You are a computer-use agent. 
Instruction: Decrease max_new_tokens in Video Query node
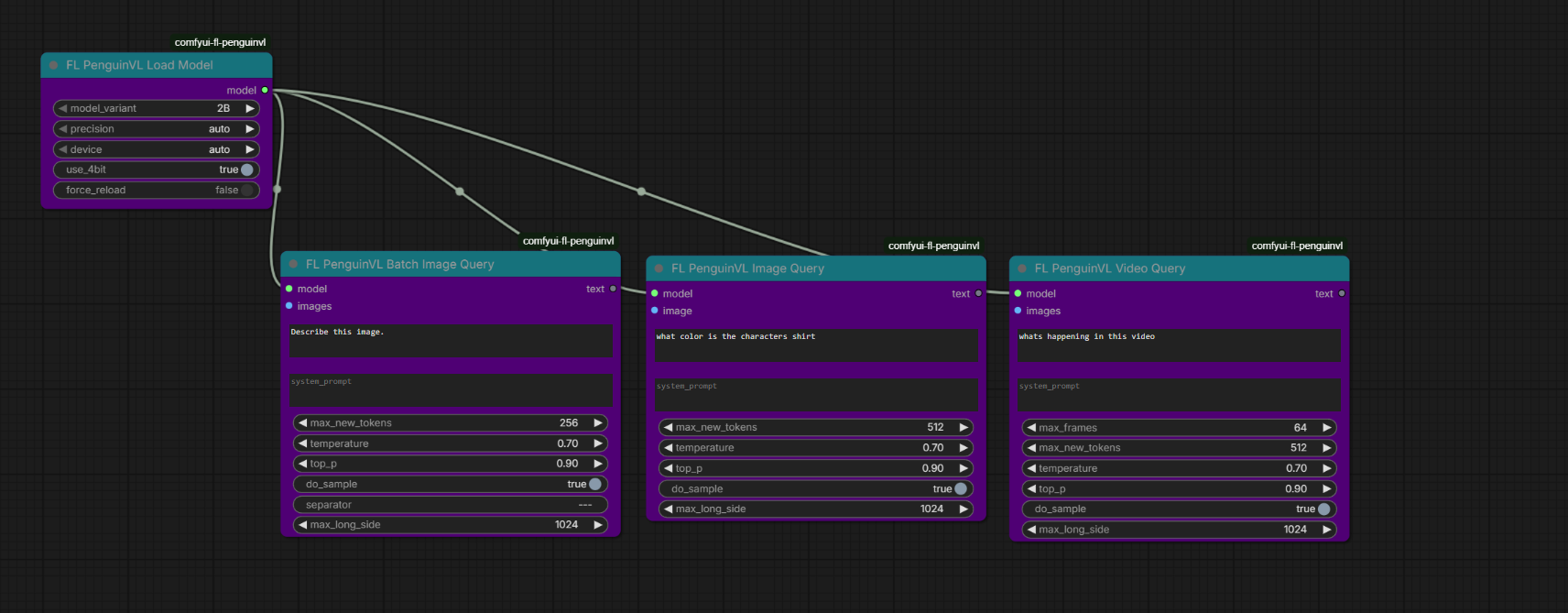point(1032,448)
